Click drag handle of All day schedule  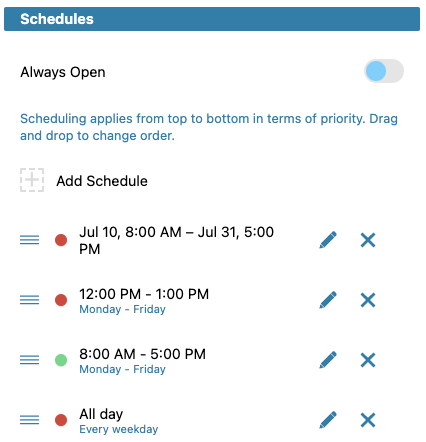[x=29, y=420]
